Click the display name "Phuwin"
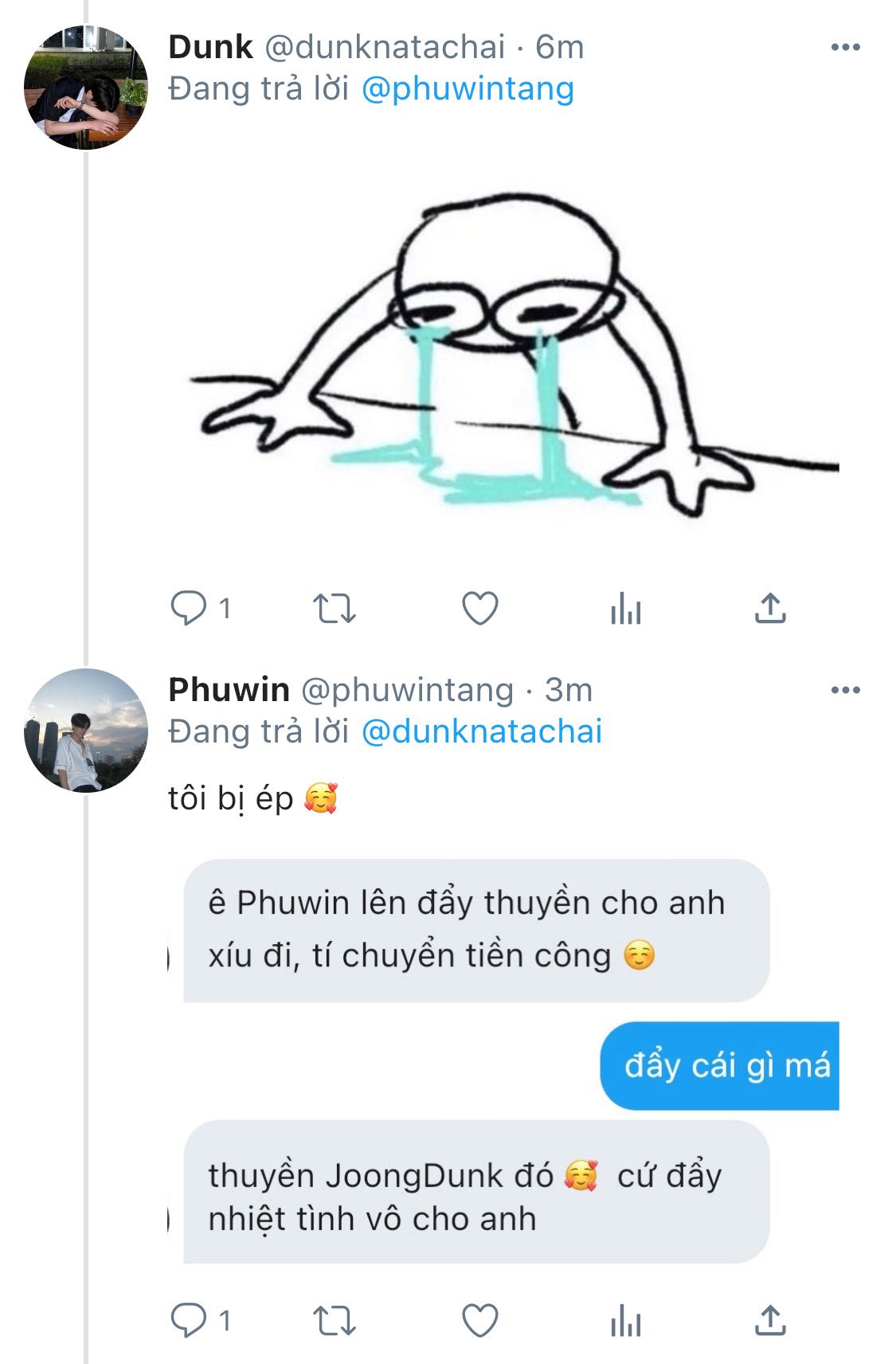Screen dimensions: 896x1364 229,690
